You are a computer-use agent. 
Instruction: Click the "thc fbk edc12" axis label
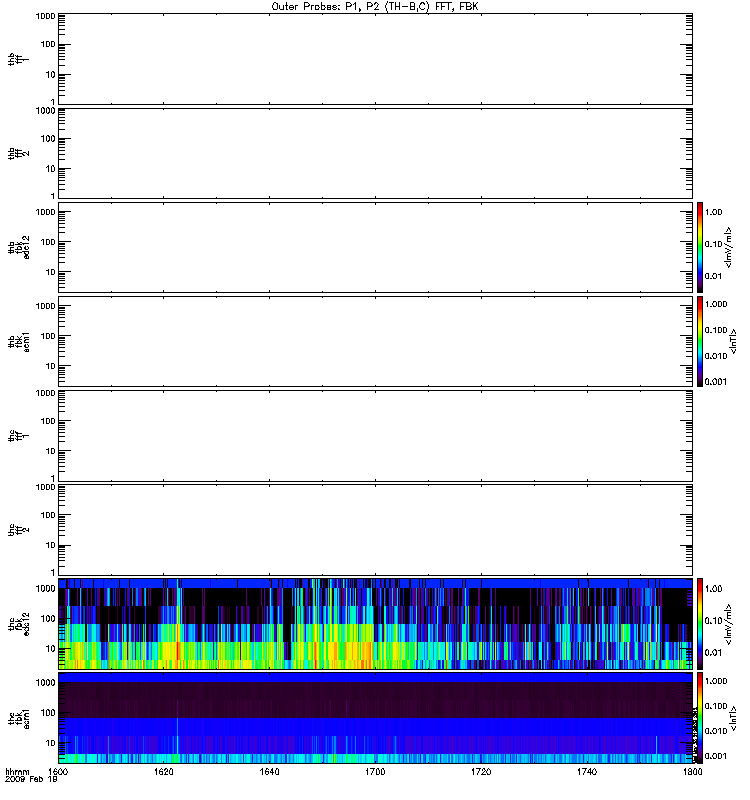tap(18, 623)
